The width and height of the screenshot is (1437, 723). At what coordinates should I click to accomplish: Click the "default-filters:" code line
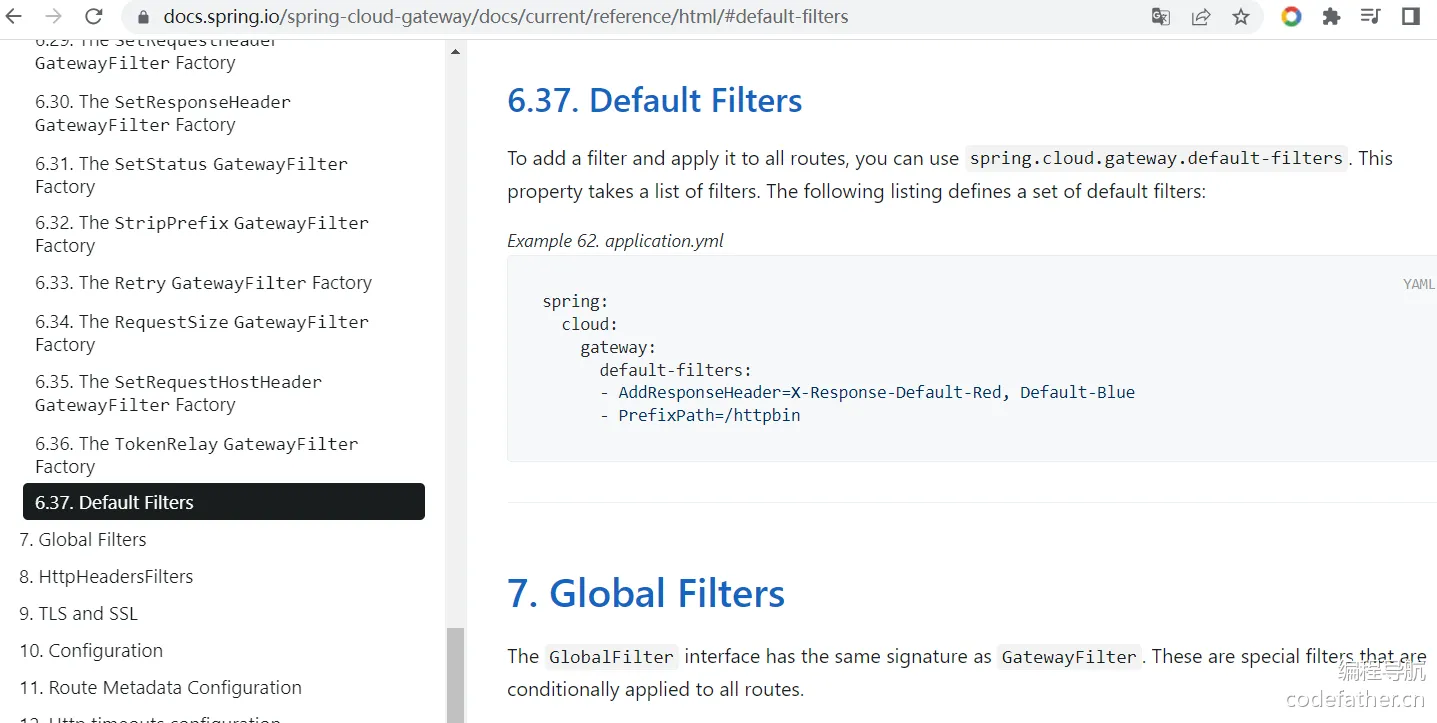[675, 370]
